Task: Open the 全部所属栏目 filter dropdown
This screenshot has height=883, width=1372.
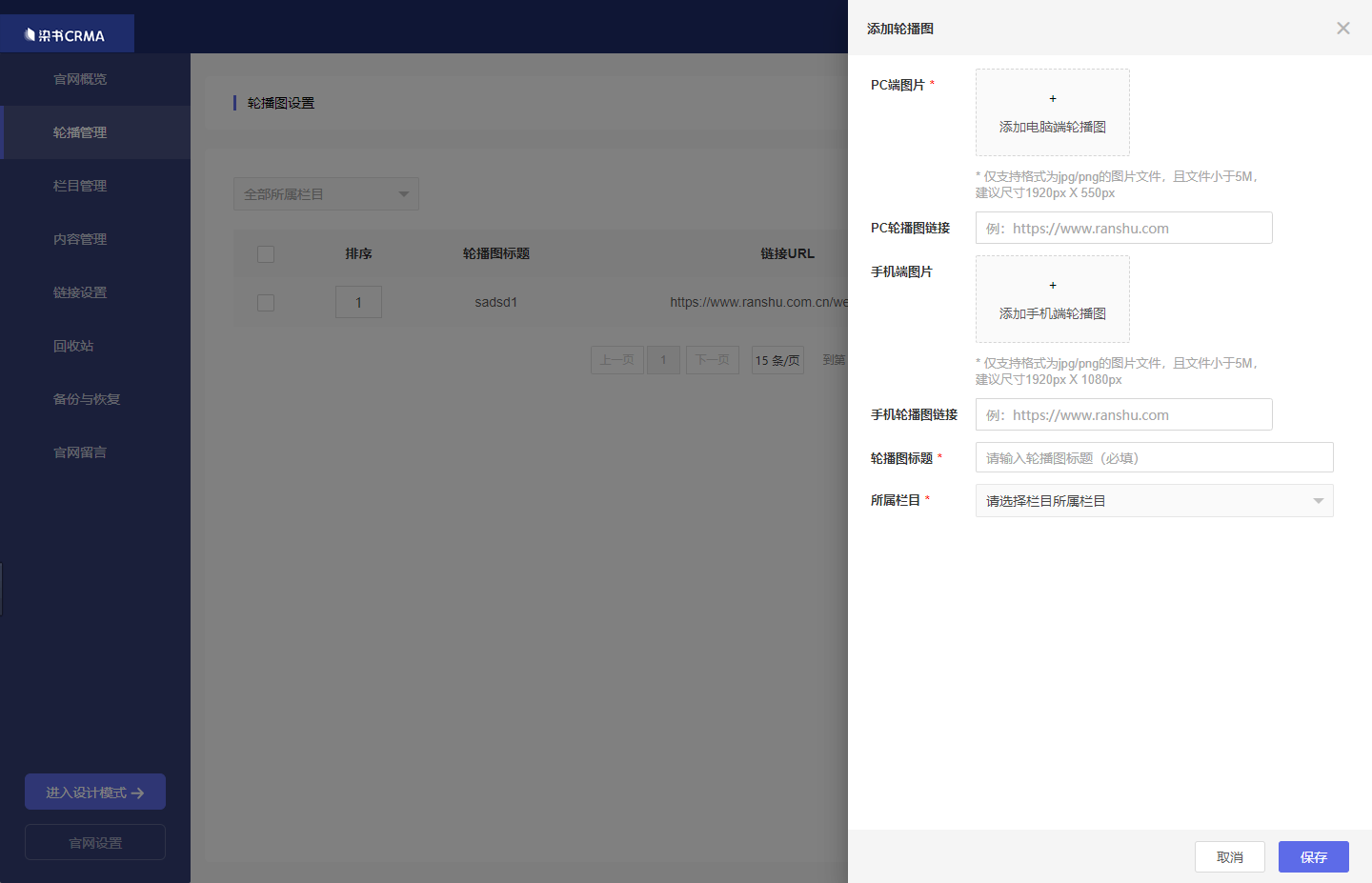Action: pos(326,194)
